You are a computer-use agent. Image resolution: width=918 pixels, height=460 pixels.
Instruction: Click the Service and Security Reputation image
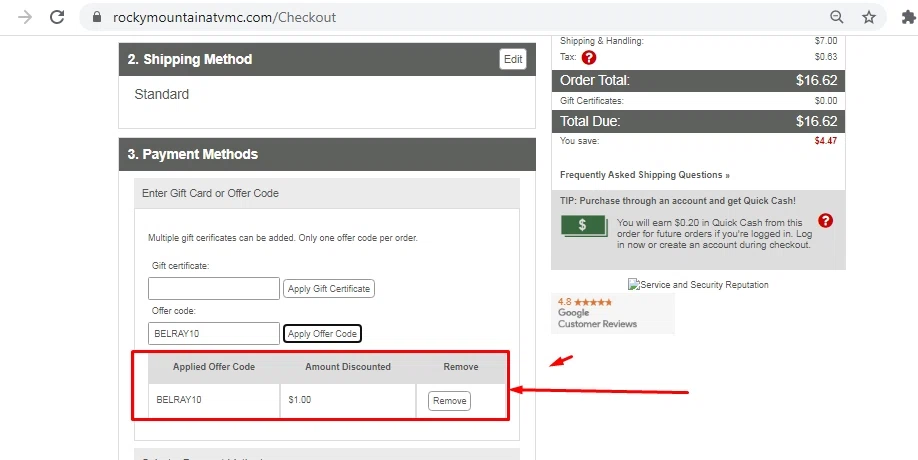click(x=698, y=285)
